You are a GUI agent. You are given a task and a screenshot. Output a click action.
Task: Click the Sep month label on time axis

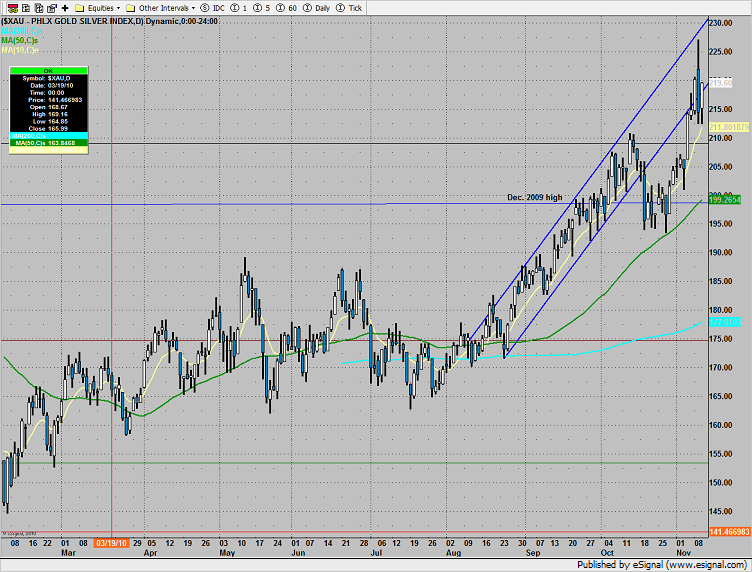(x=533, y=553)
